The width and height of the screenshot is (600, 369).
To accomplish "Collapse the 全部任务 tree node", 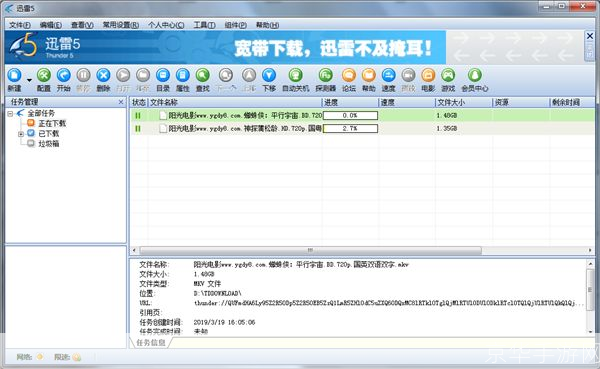I will [x=10, y=114].
